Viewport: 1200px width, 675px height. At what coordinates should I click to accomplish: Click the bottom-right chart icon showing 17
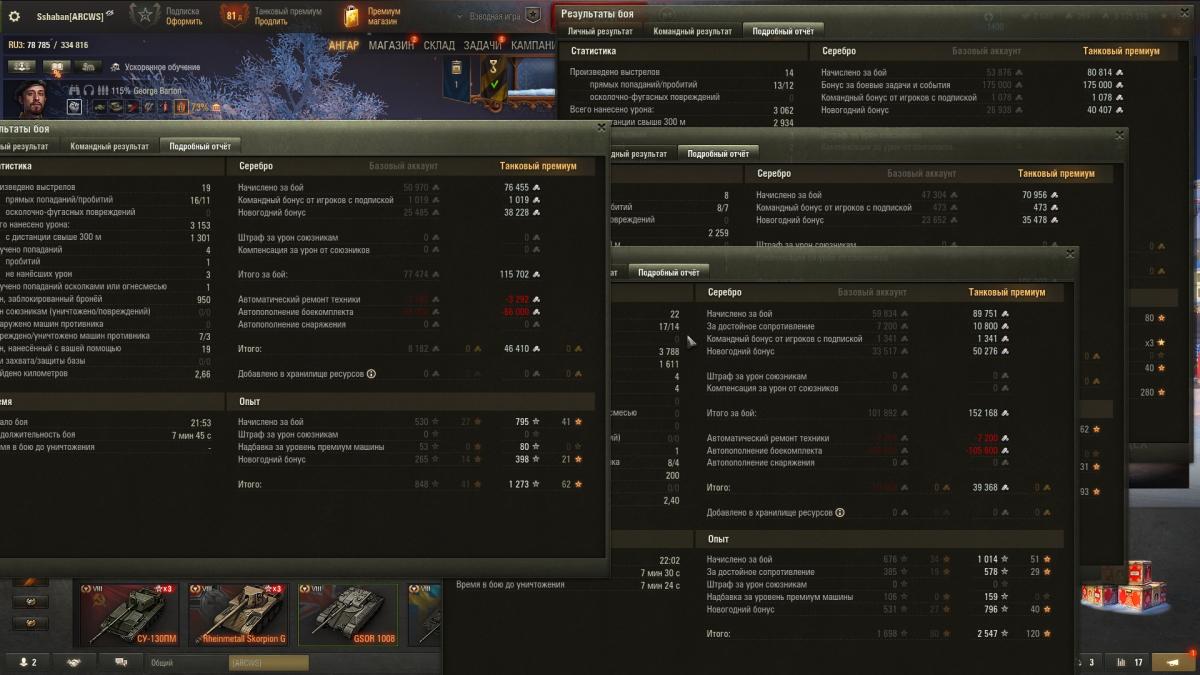1129,662
